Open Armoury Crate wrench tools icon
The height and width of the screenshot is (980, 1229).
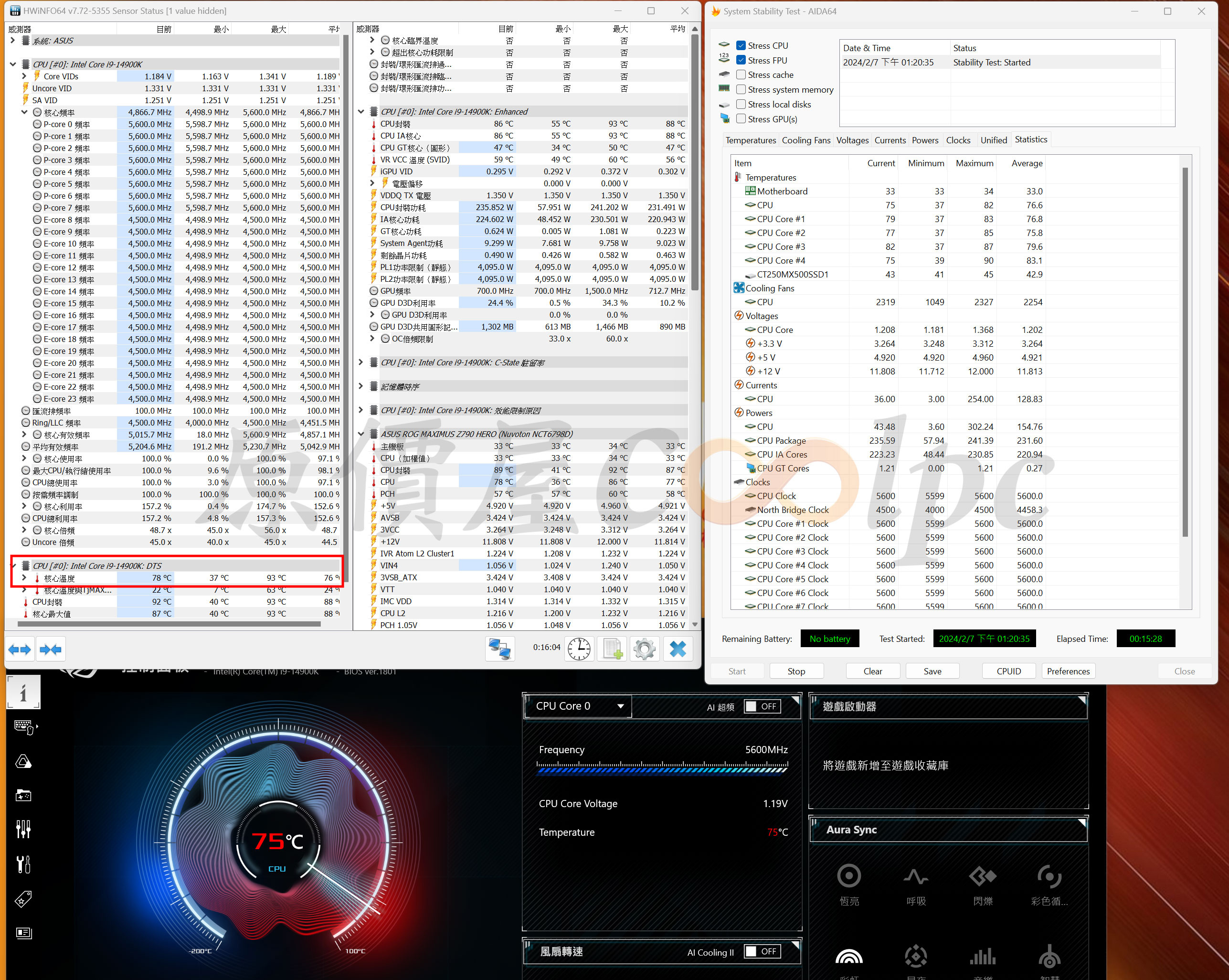click(x=23, y=864)
